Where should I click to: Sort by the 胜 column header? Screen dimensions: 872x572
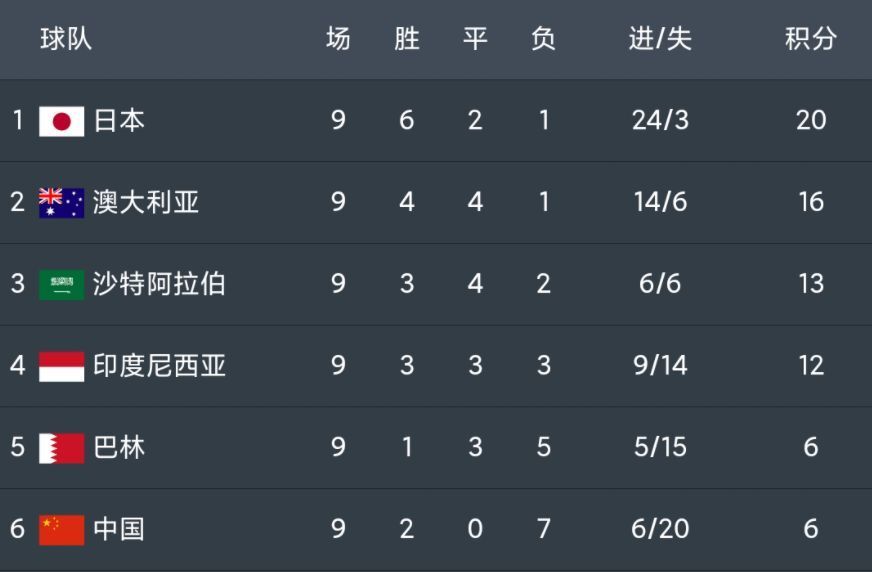coord(407,39)
